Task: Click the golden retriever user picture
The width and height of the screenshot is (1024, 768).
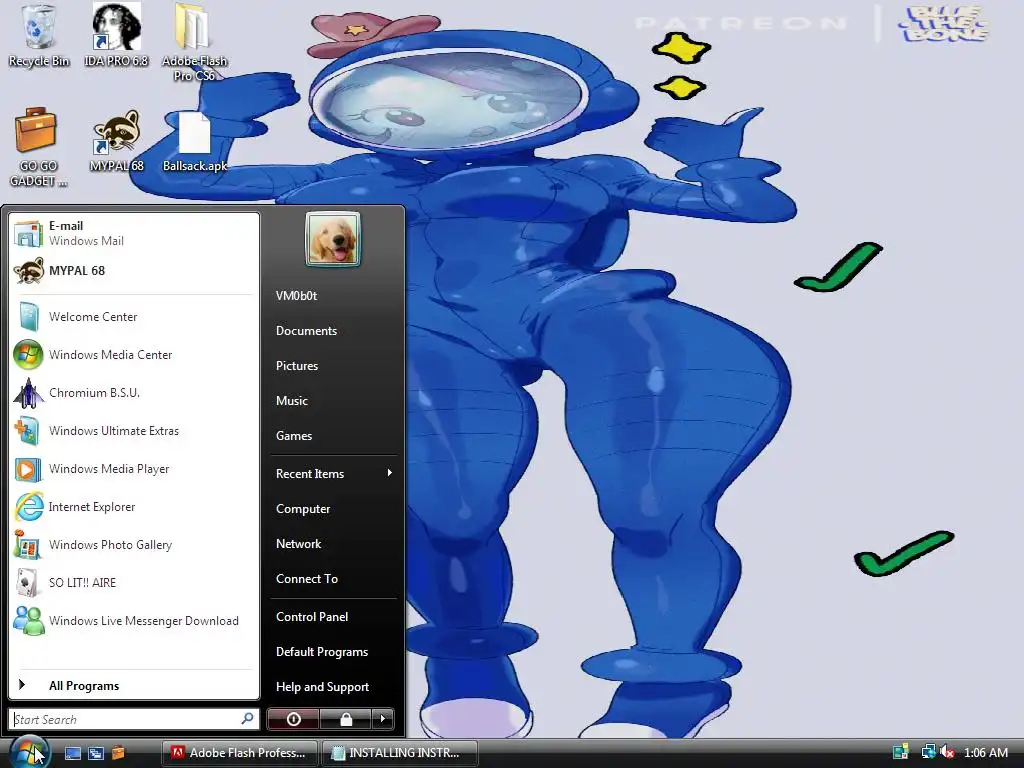Action: point(333,239)
